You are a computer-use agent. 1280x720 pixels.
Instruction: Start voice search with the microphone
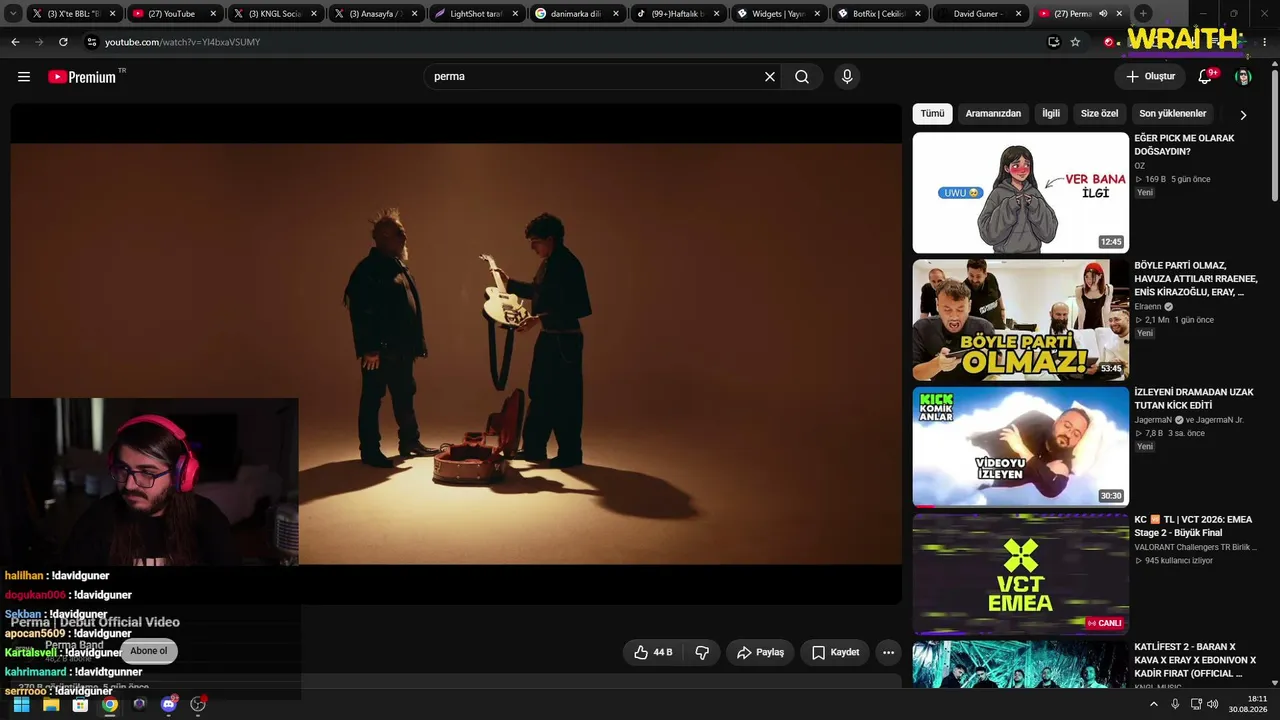[x=847, y=77]
